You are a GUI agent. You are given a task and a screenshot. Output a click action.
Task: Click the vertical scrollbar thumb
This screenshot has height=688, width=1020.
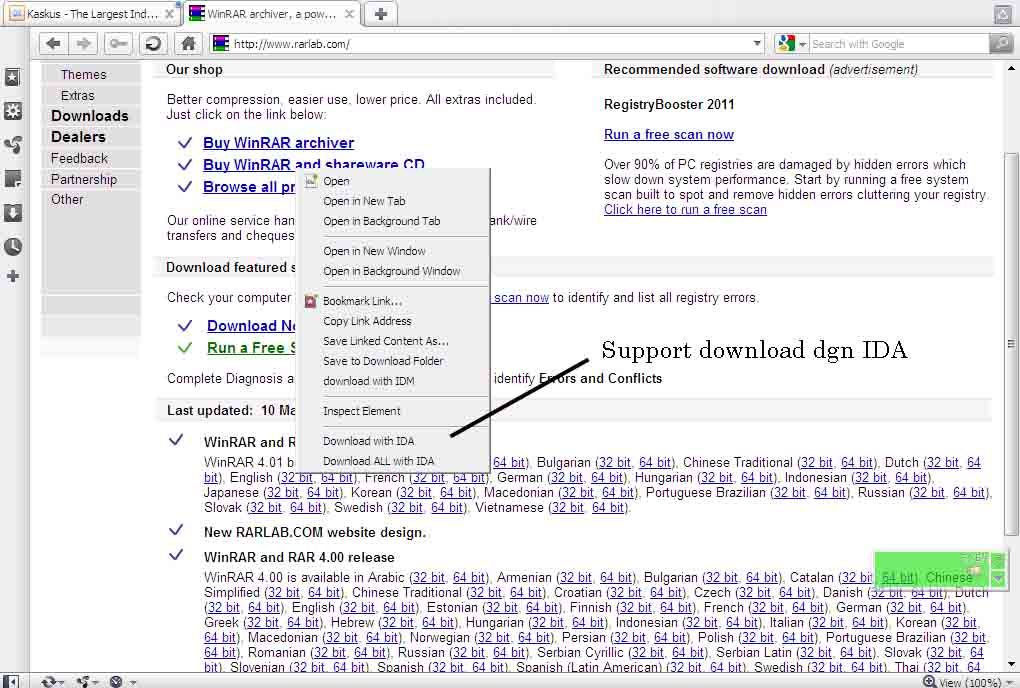(x=1011, y=343)
